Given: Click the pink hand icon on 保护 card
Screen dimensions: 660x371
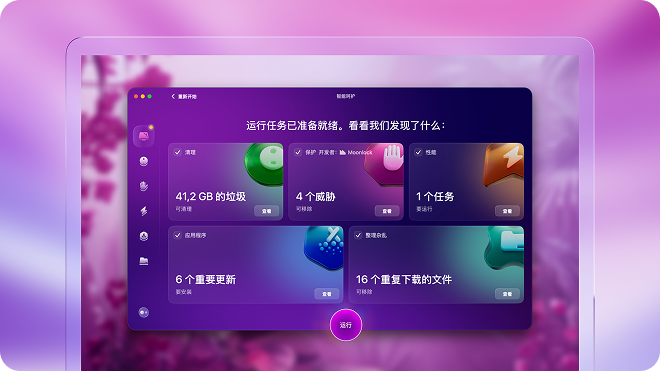Looking at the screenshot, I should 384,164.
